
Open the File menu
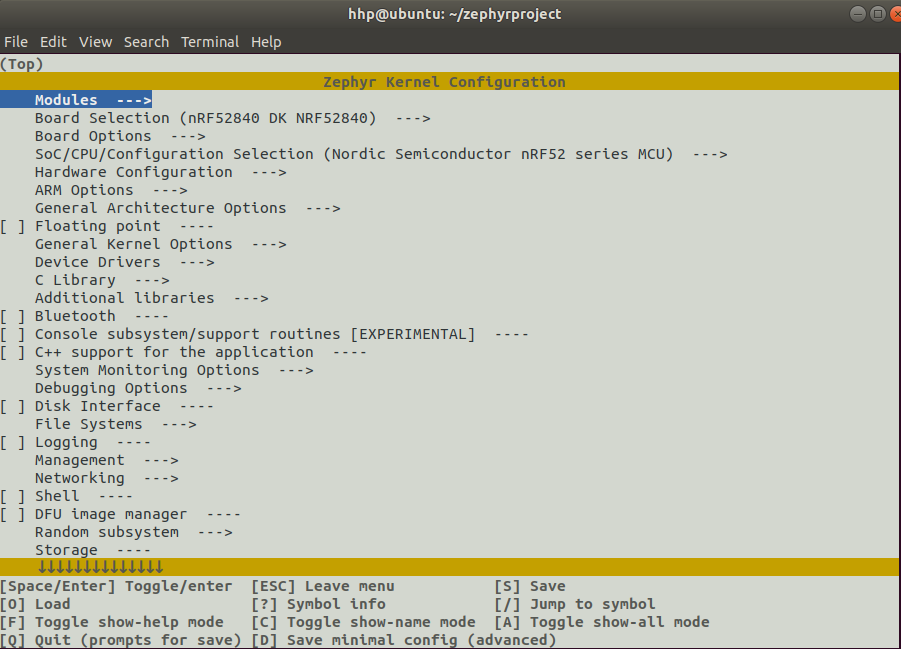coord(16,42)
